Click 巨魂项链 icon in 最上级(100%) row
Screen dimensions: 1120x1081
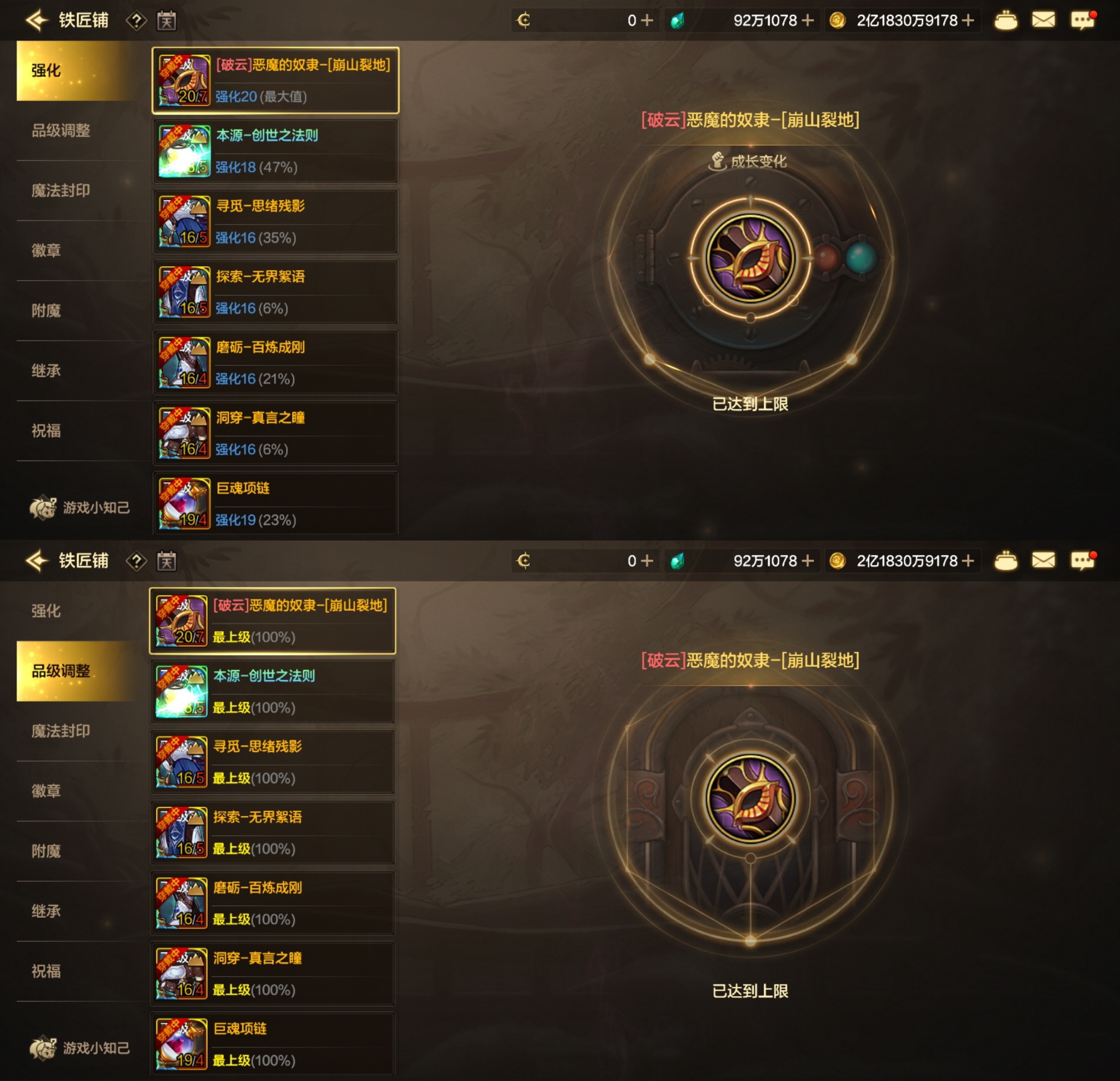182,1044
